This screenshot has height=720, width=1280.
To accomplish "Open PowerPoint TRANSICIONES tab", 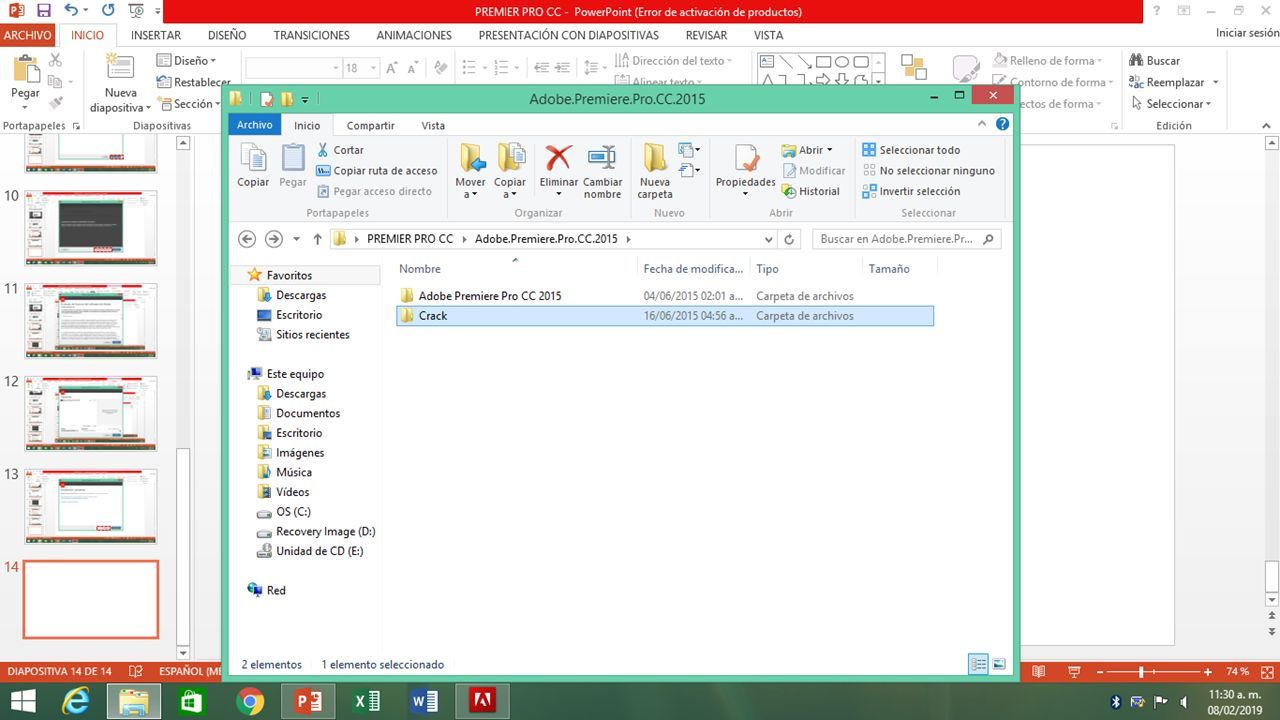I will point(312,35).
